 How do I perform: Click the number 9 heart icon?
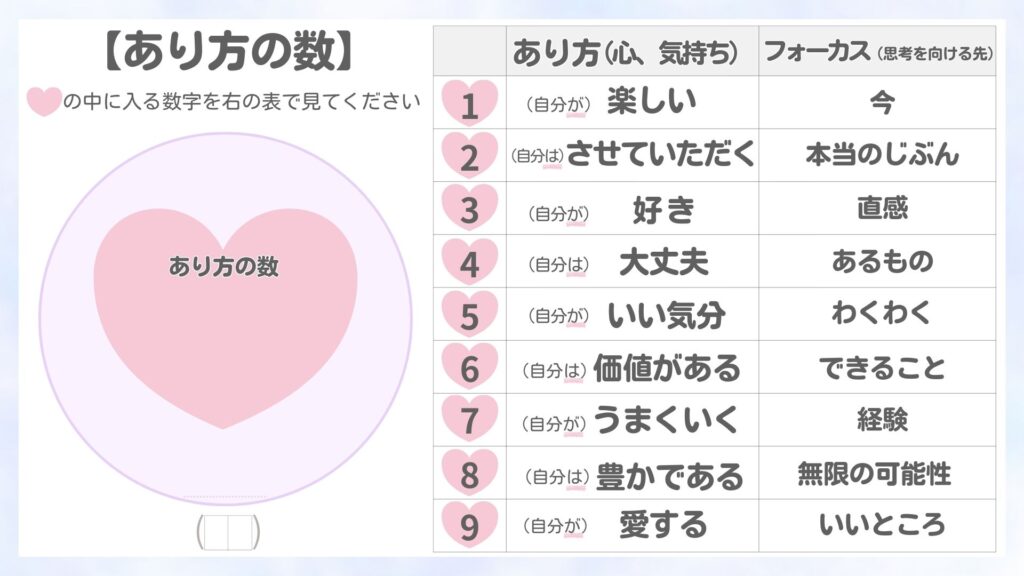(x=469, y=526)
